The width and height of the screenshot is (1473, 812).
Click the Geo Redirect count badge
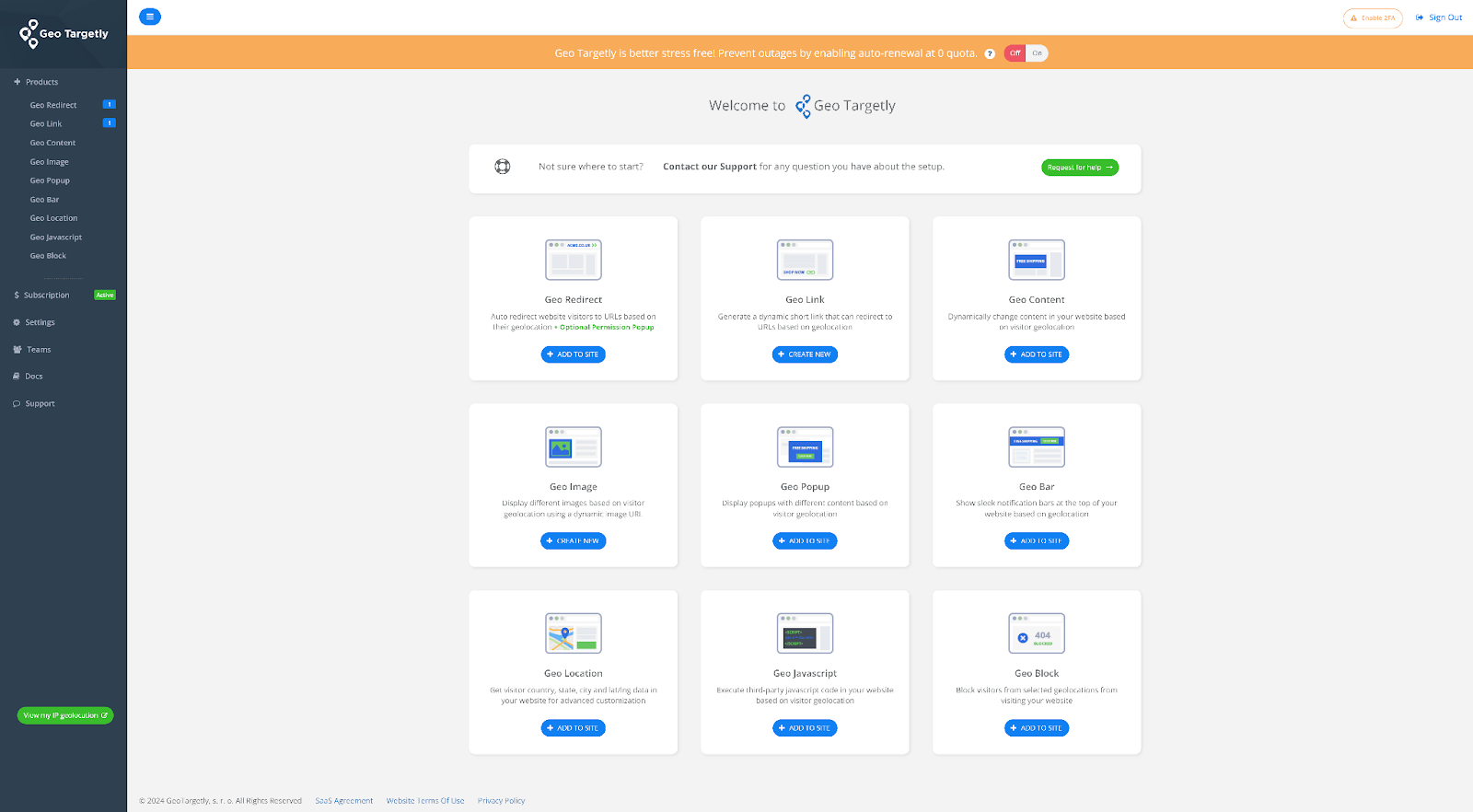109,104
